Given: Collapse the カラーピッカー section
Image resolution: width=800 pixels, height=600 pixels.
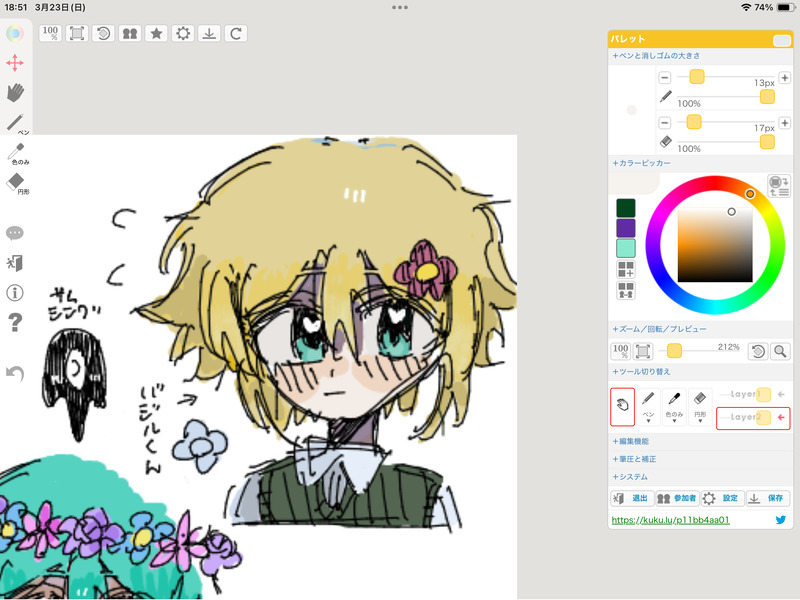Looking at the screenshot, I should [641, 163].
